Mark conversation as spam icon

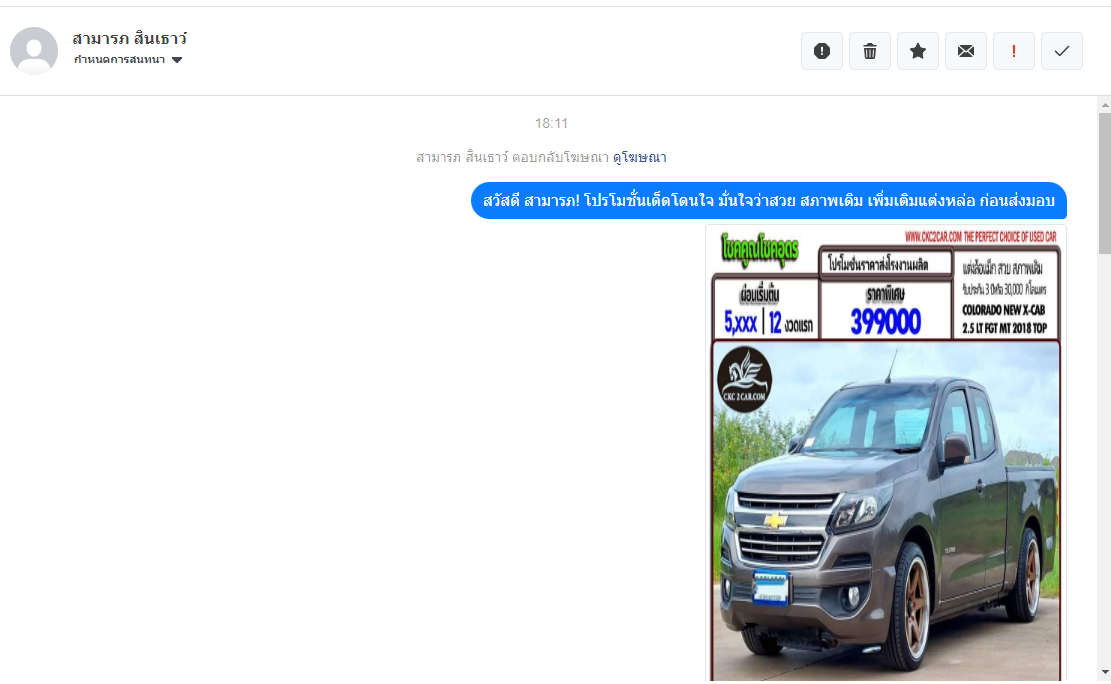tap(821, 51)
